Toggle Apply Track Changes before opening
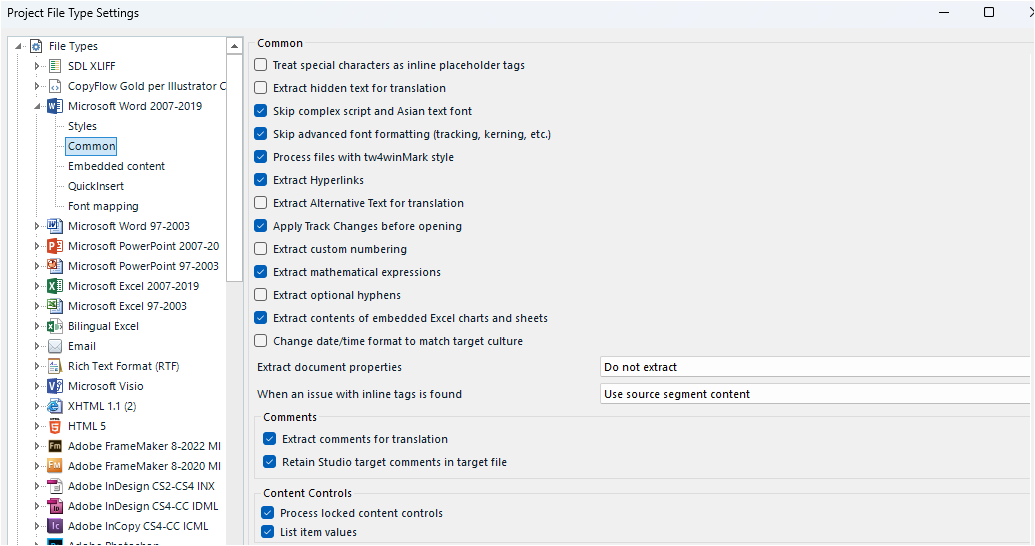 [261, 226]
